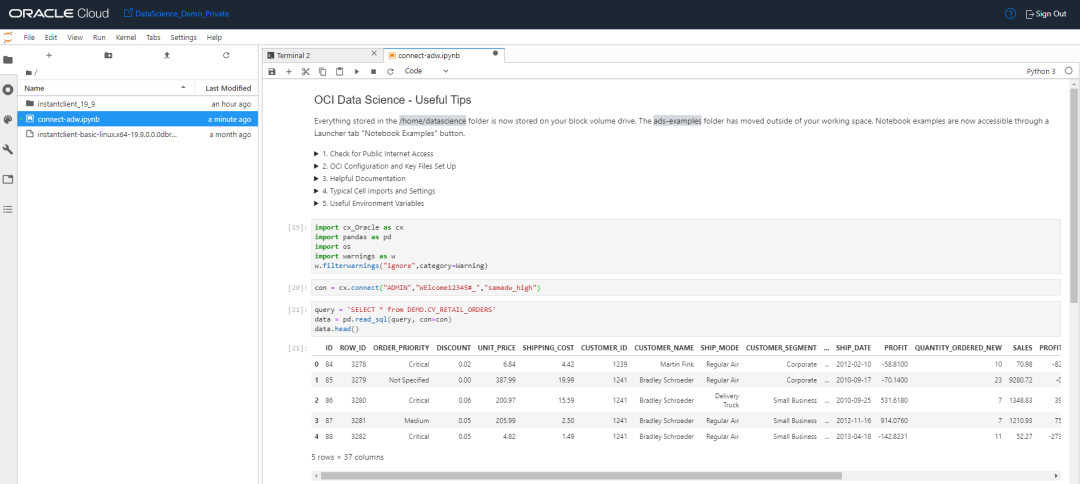Open the View menu

tap(75, 37)
